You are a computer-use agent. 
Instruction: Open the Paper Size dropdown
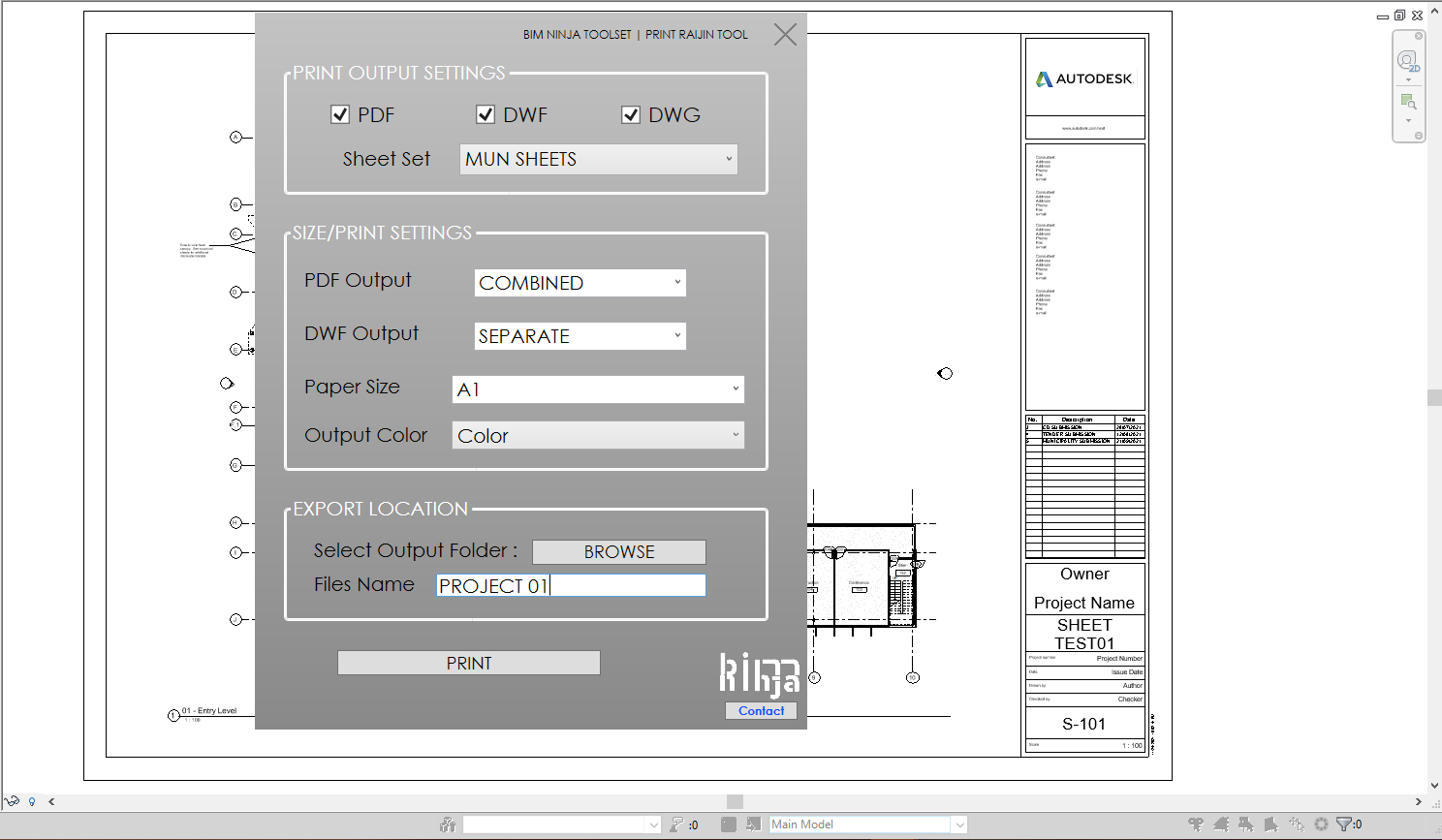(x=598, y=389)
